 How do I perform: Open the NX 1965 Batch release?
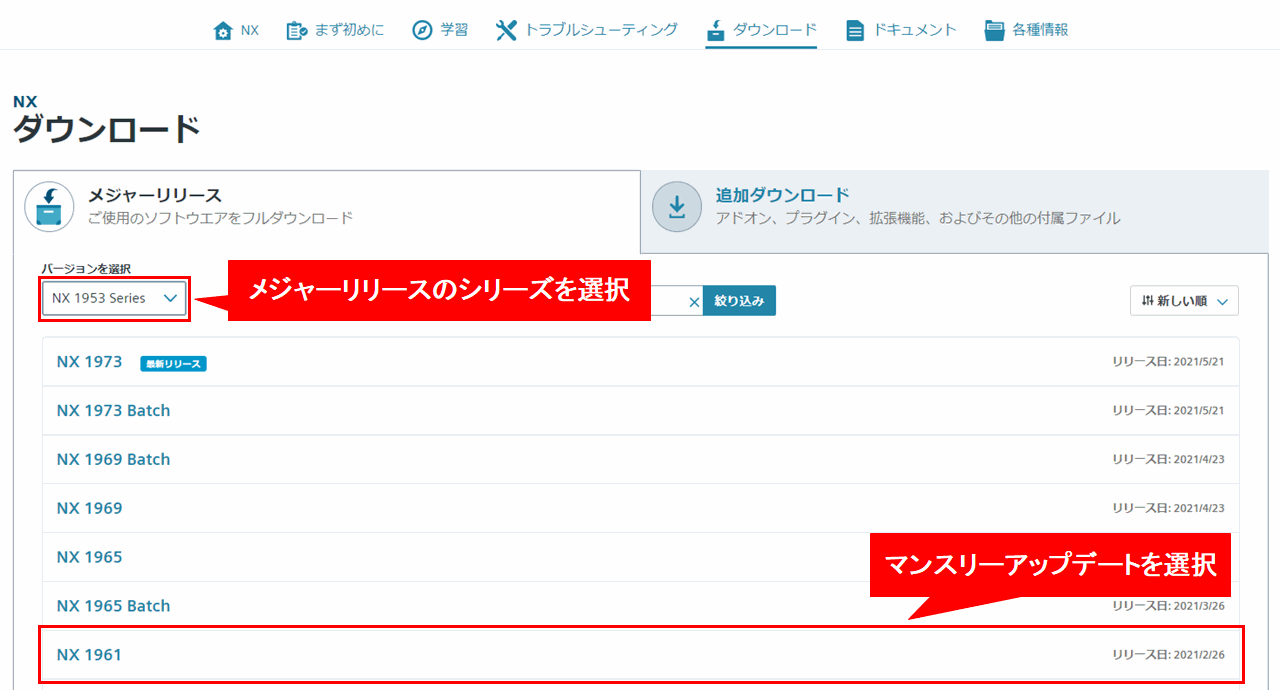point(113,606)
